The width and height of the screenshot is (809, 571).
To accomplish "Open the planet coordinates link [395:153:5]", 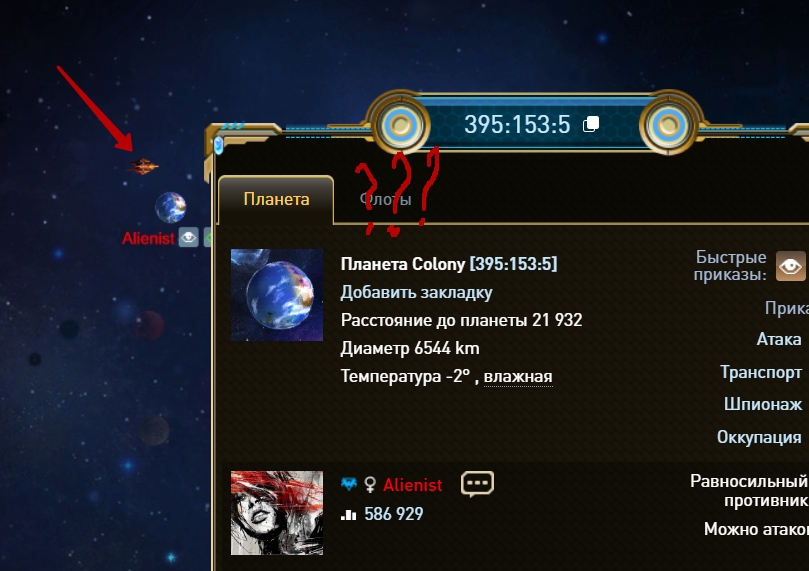I will pyautogui.click(x=513, y=264).
